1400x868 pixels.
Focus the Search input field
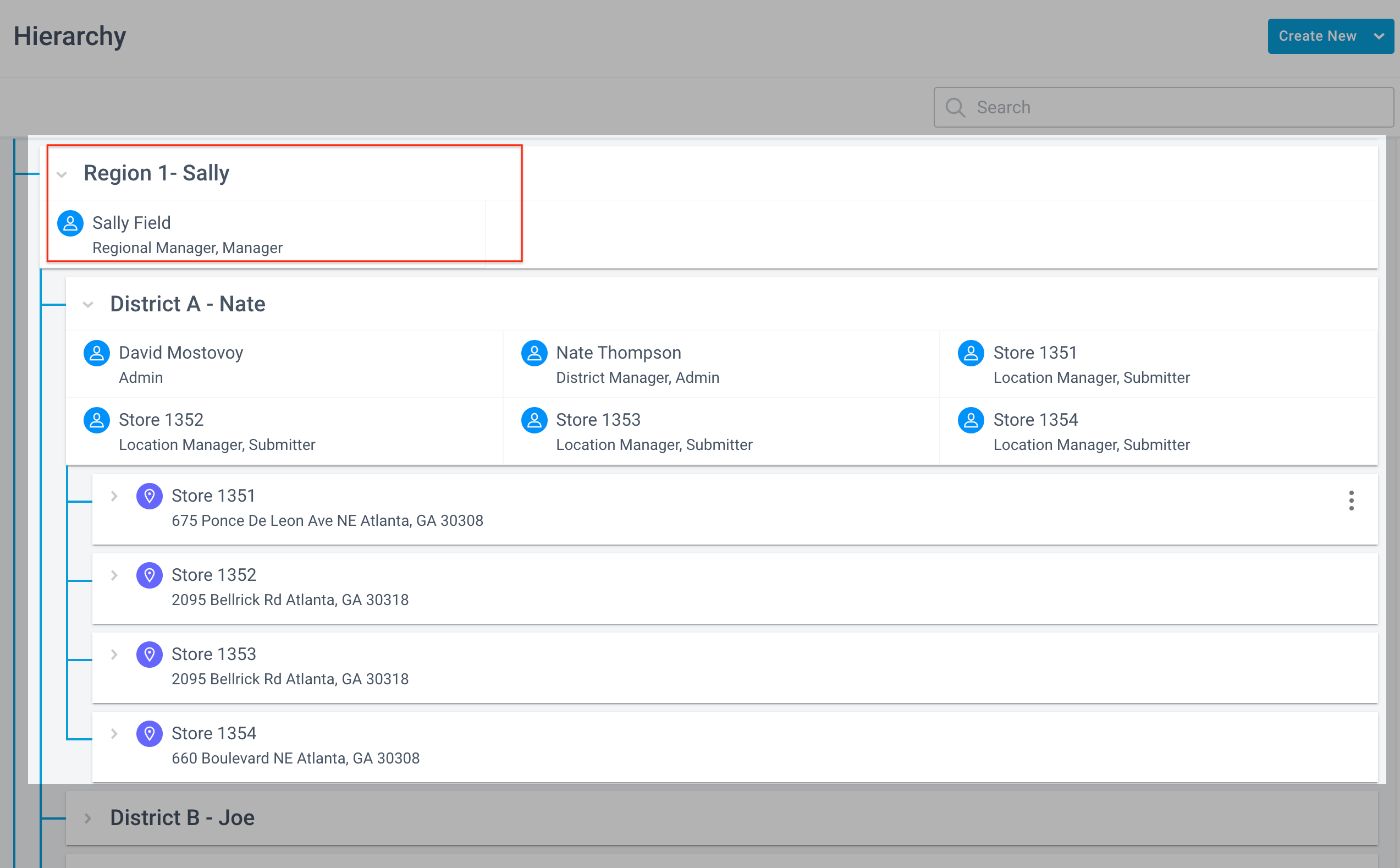point(1164,107)
